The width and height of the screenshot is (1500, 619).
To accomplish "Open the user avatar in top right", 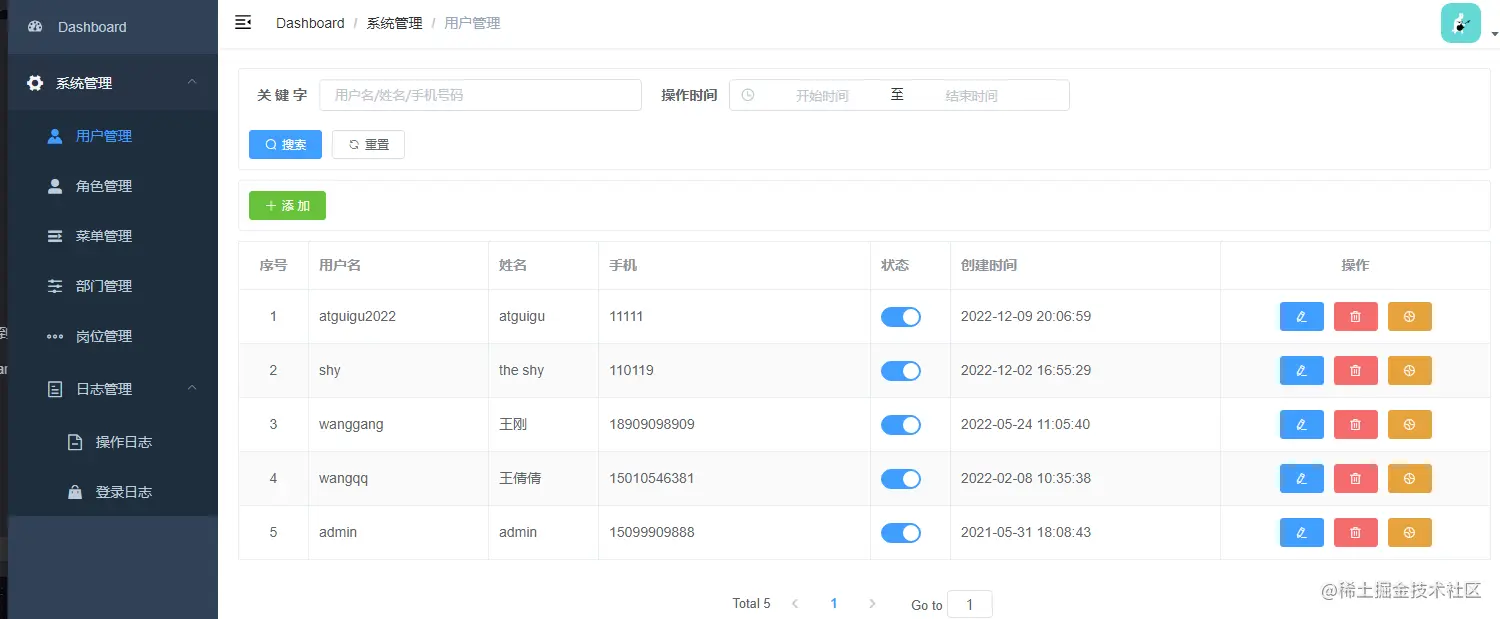I will click(x=1460, y=23).
